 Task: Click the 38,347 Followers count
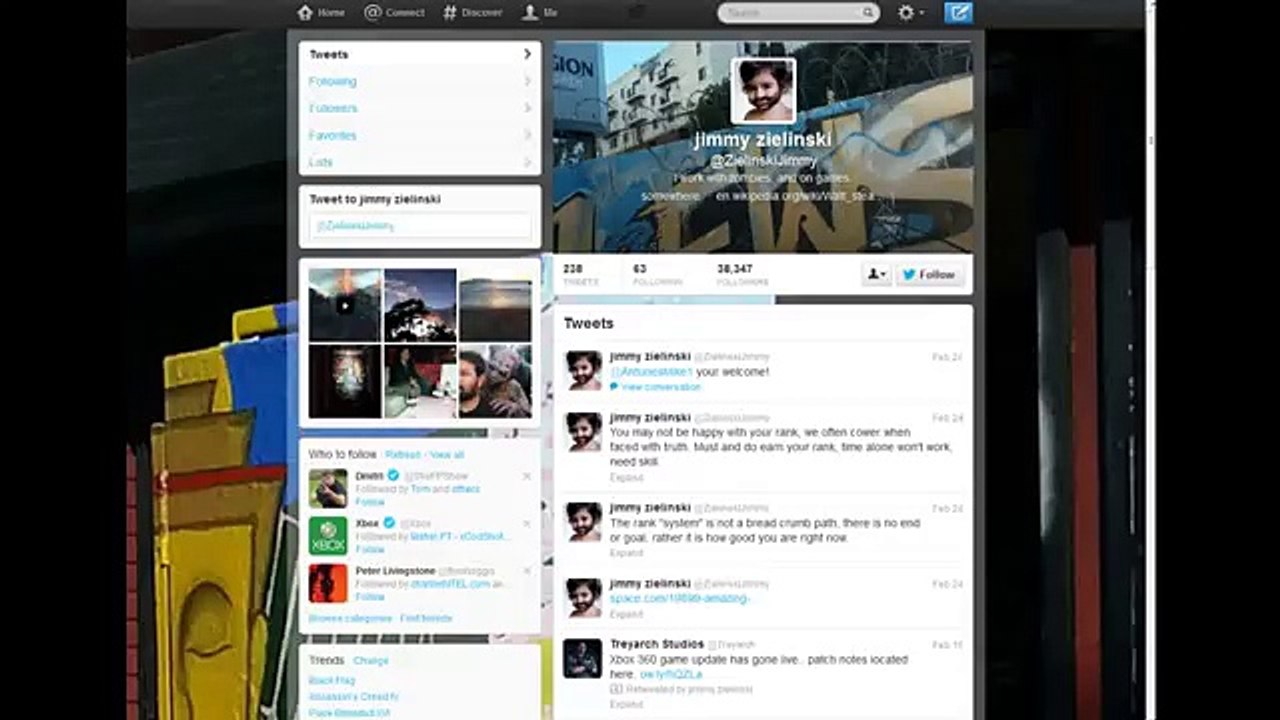coord(742,275)
